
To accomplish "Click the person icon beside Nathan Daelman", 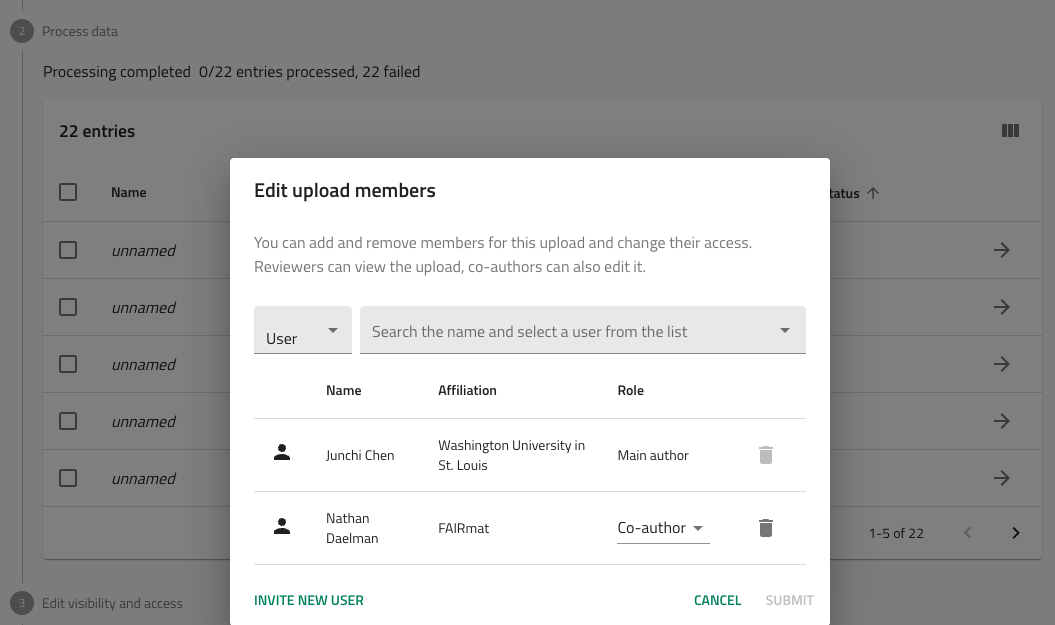I will coord(282,527).
